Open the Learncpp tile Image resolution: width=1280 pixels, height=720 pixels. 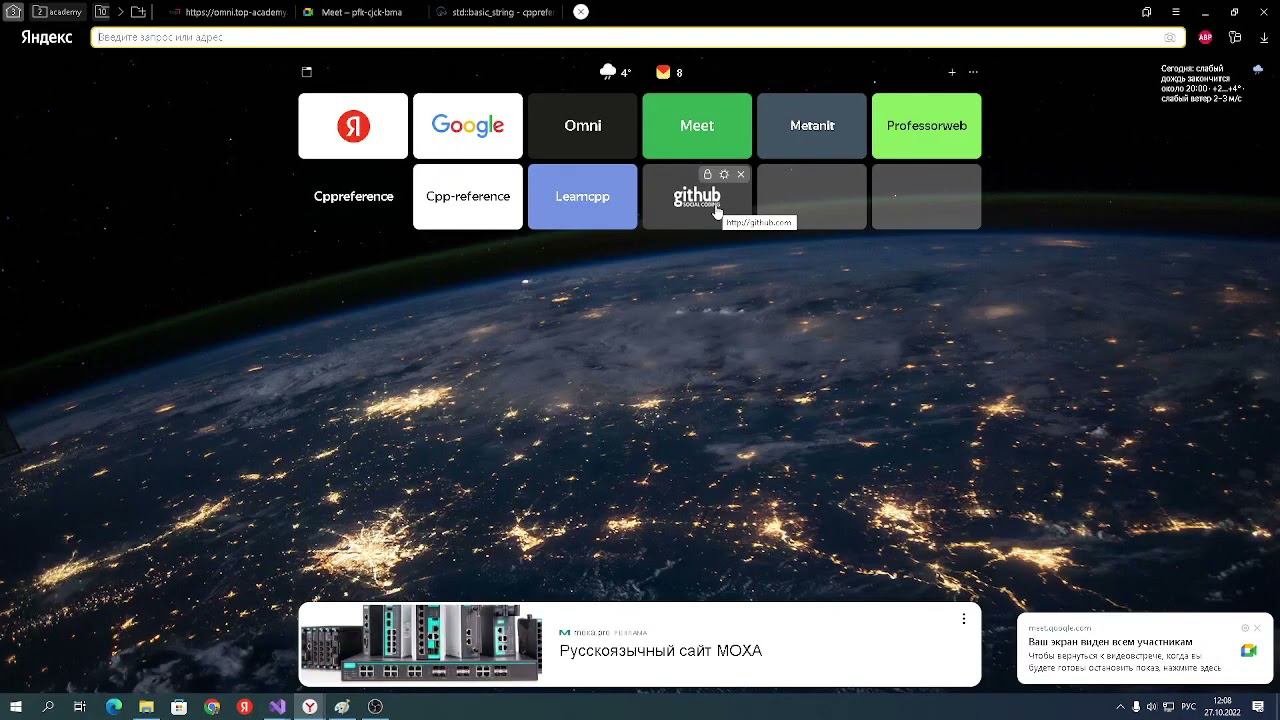coord(582,197)
